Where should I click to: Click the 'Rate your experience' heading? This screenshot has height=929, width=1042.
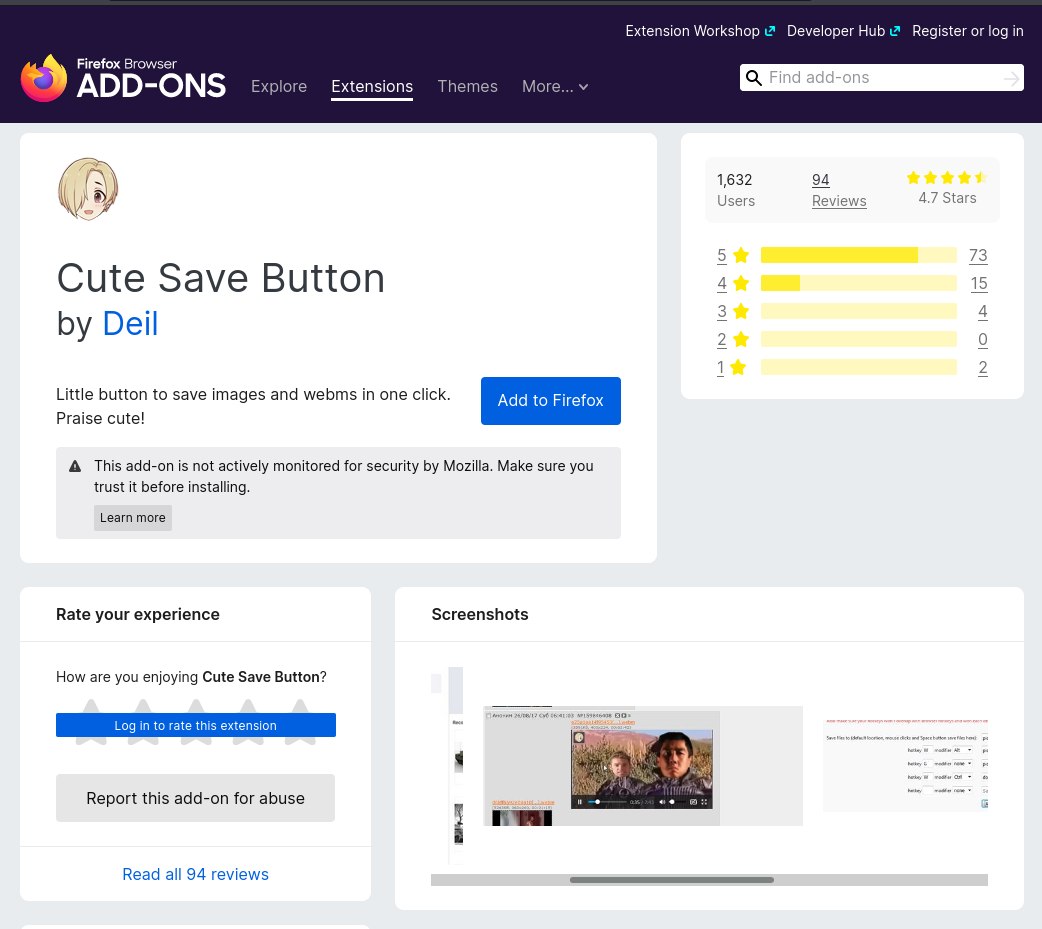pos(138,615)
